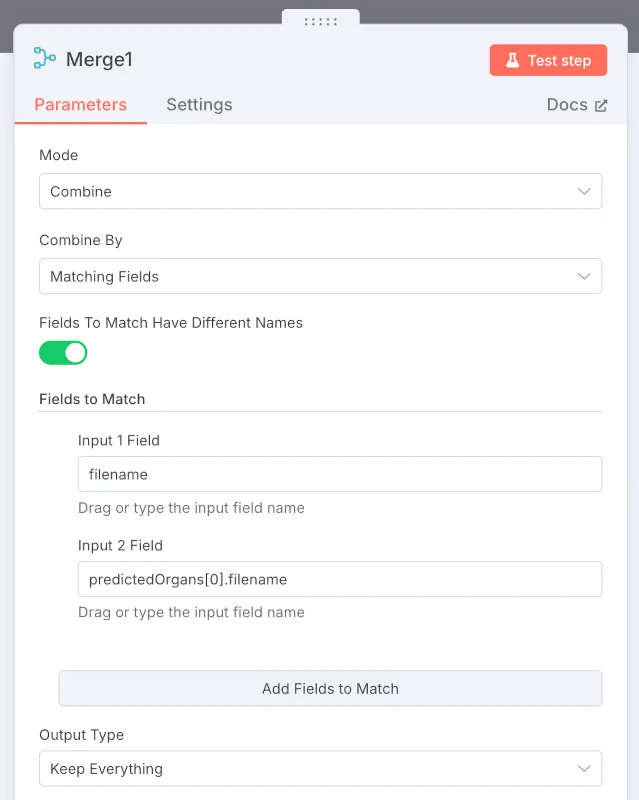639x800 pixels.
Task: Switch to the Parameters tab
Action: click(x=80, y=104)
